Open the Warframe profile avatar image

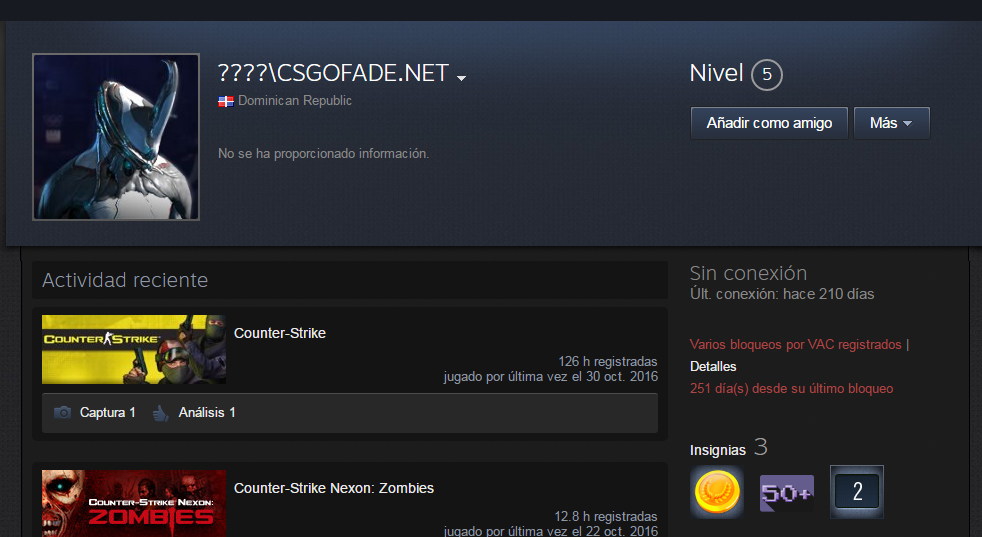tap(116, 137)
